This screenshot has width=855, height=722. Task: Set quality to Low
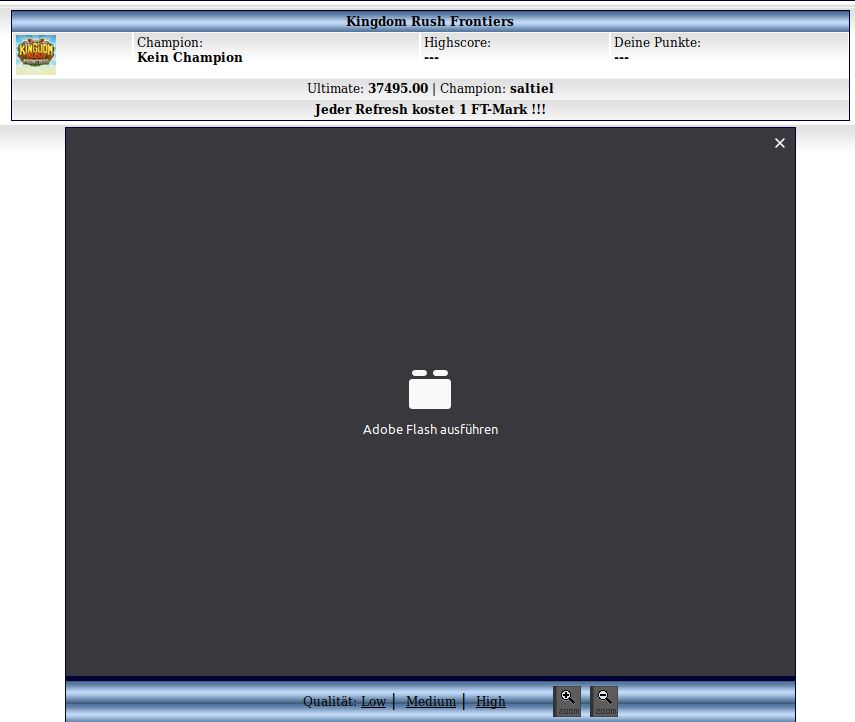[x=373, y=702]
